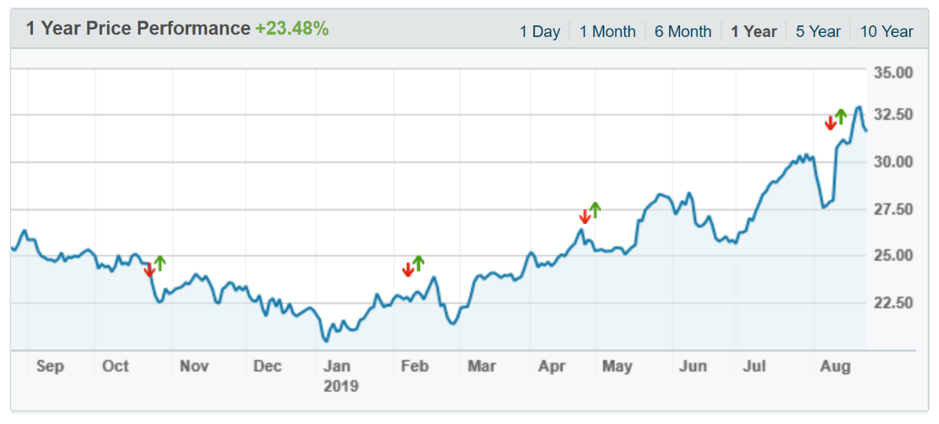This screenshot has width=939, height=424.
Task: Switch to the 1 Month range
Action: [607, 31]
